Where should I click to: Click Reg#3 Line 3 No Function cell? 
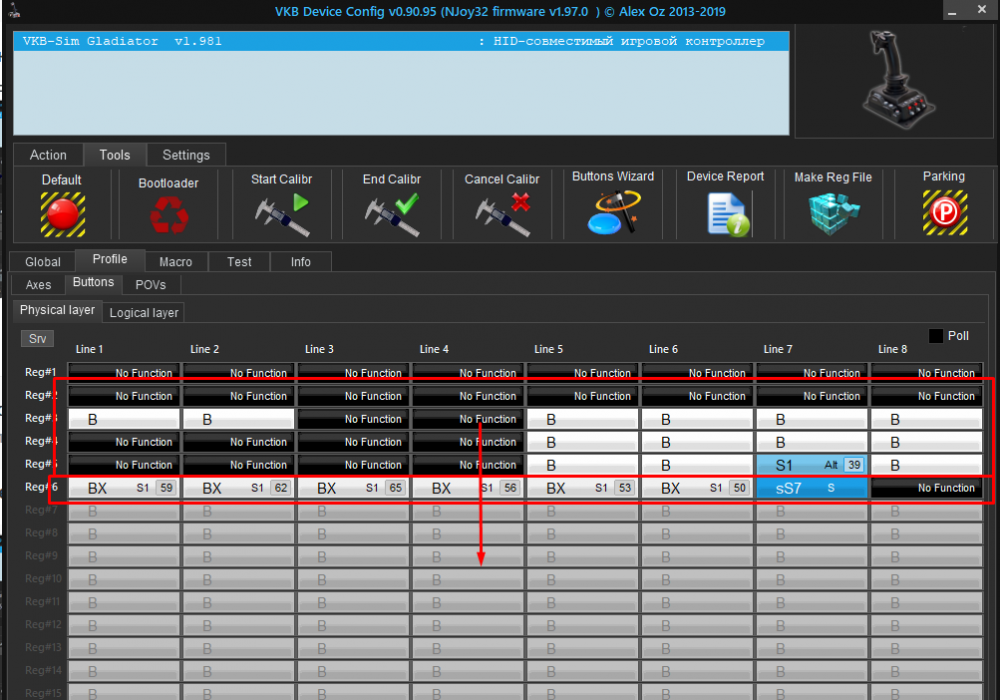point(353,419)
